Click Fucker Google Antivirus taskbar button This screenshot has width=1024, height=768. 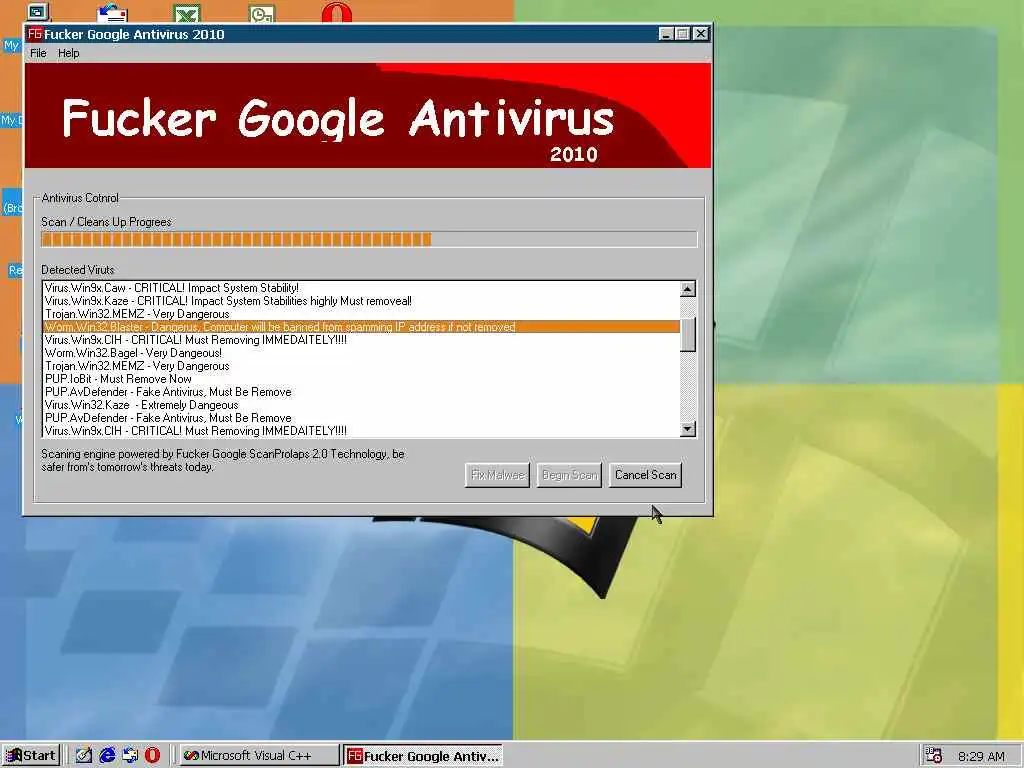423,756
